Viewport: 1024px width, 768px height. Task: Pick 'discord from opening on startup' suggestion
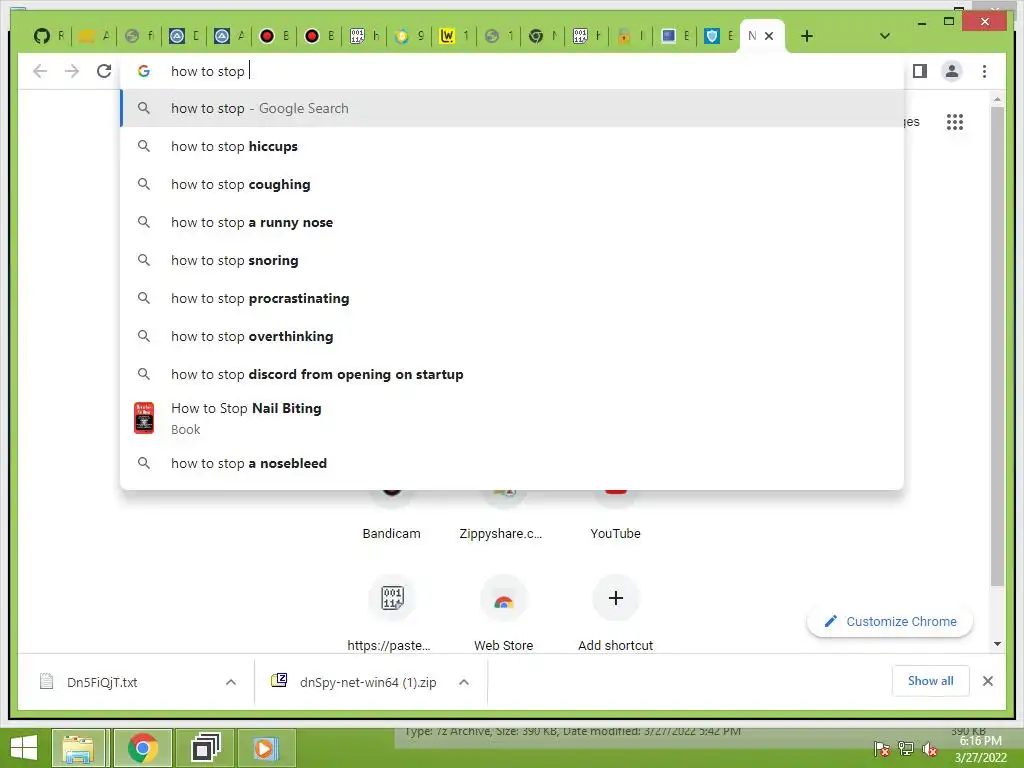point(513,374)
